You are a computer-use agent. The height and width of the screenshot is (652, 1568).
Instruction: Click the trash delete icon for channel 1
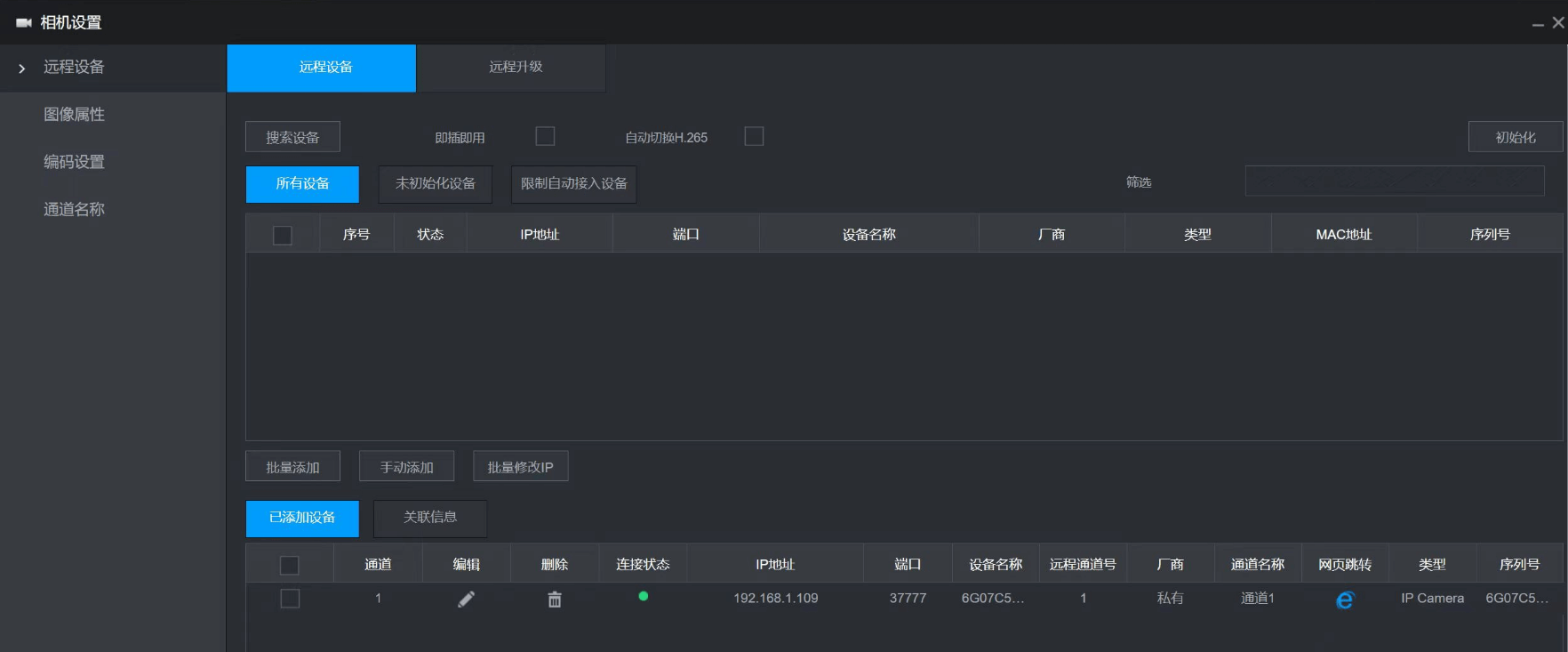(555, 600)
